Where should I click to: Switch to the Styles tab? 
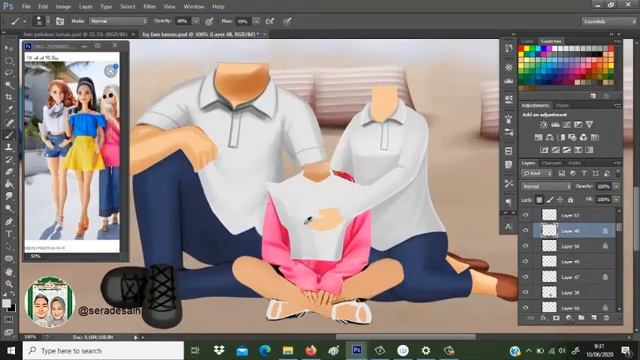click(x=562, y=105)
